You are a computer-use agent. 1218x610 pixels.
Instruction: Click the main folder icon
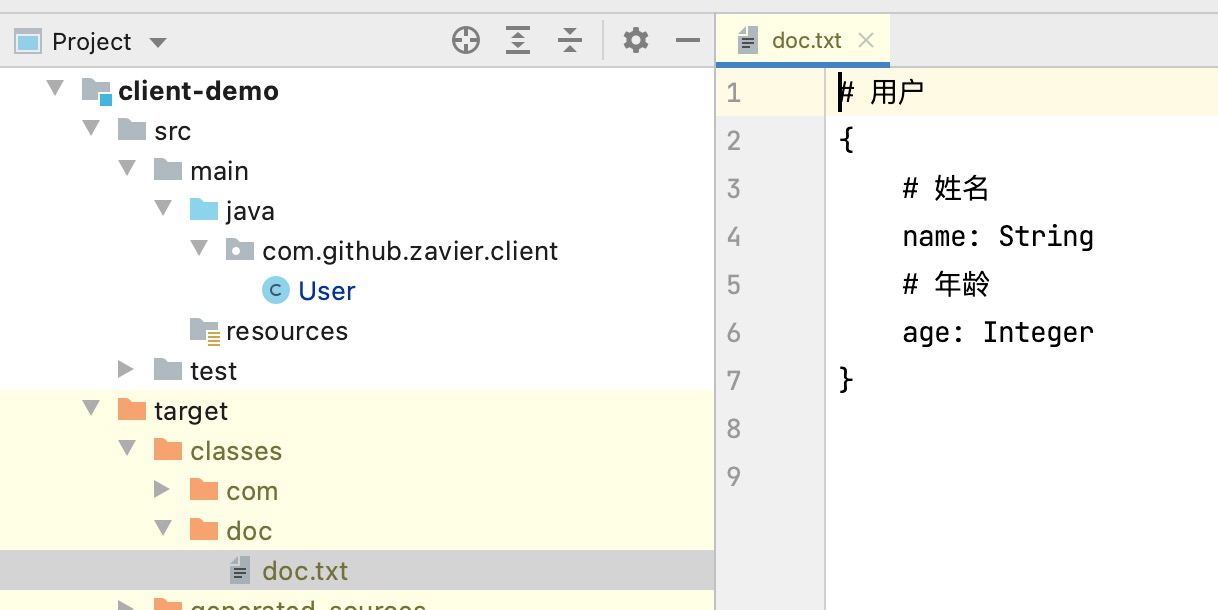click(168, 170)
